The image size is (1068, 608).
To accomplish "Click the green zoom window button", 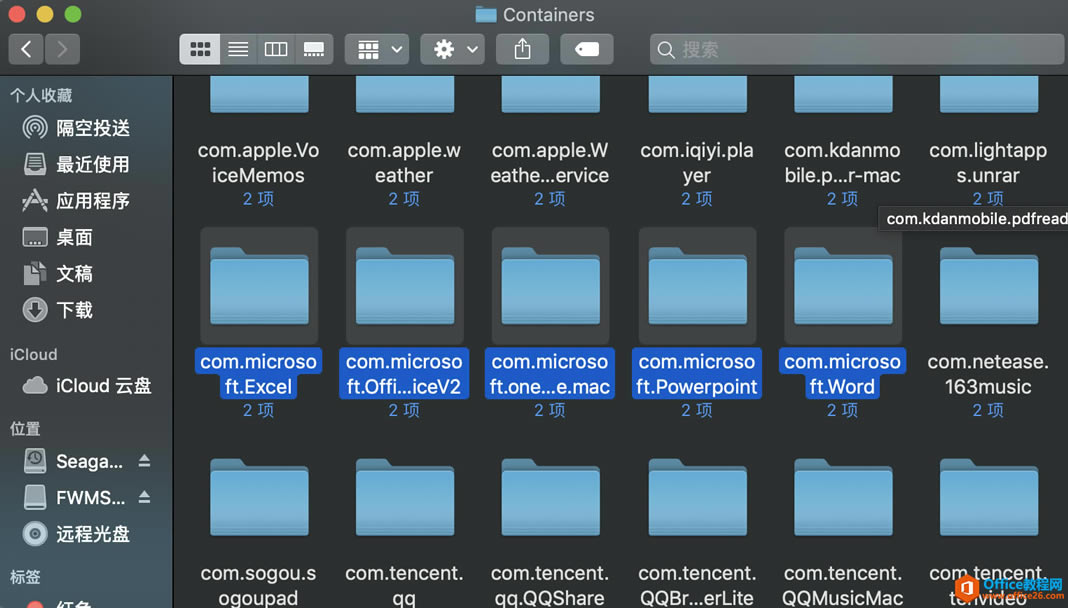I will tap(73, 14).
